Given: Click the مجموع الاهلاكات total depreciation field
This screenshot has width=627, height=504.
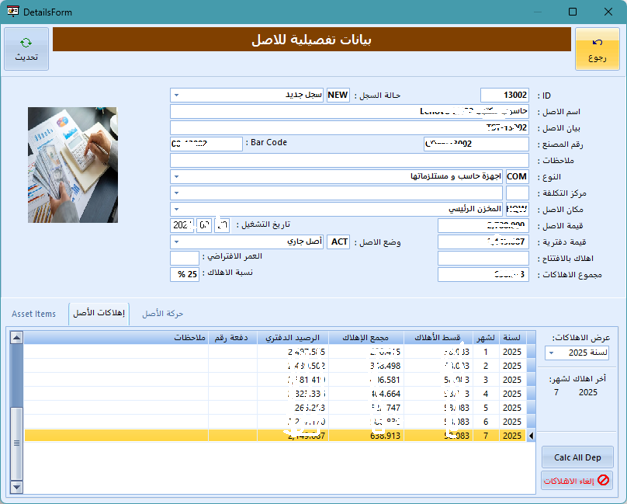Looking at the screenshot, I should pos(483,275).
